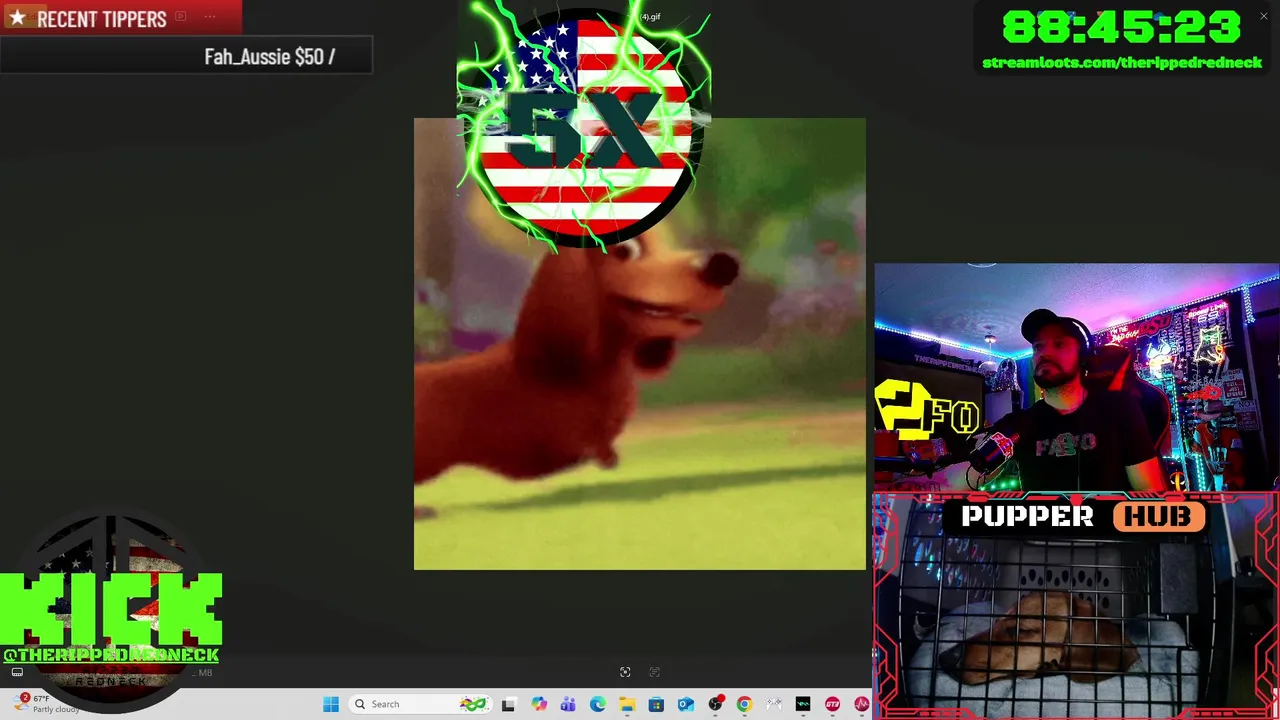The width and height of the screenshot is (1280, 720).
Task: Click the Fah_Aussie $50 tipper ticker
Action: coord(269,57)
